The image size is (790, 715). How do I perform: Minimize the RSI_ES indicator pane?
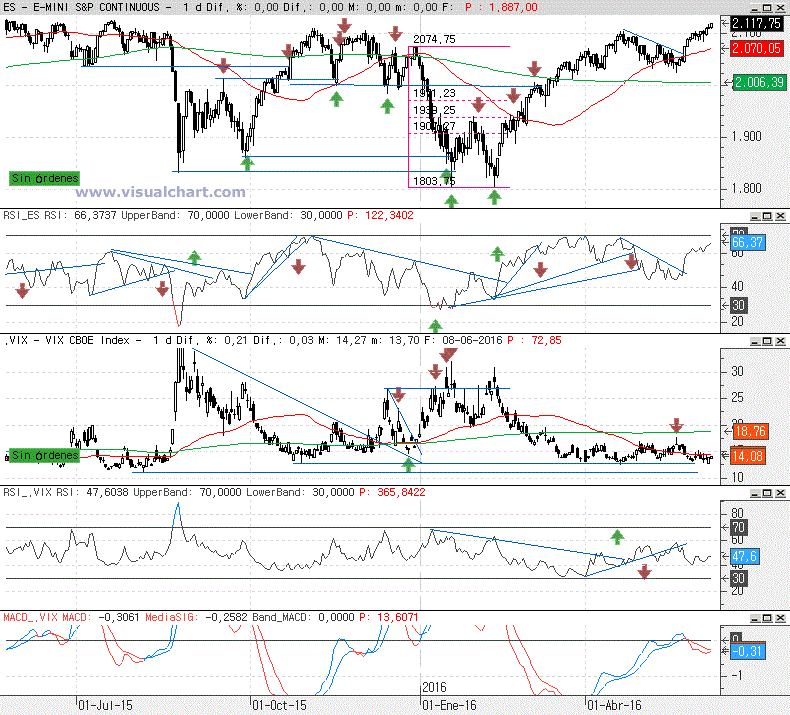click(754, 216)
